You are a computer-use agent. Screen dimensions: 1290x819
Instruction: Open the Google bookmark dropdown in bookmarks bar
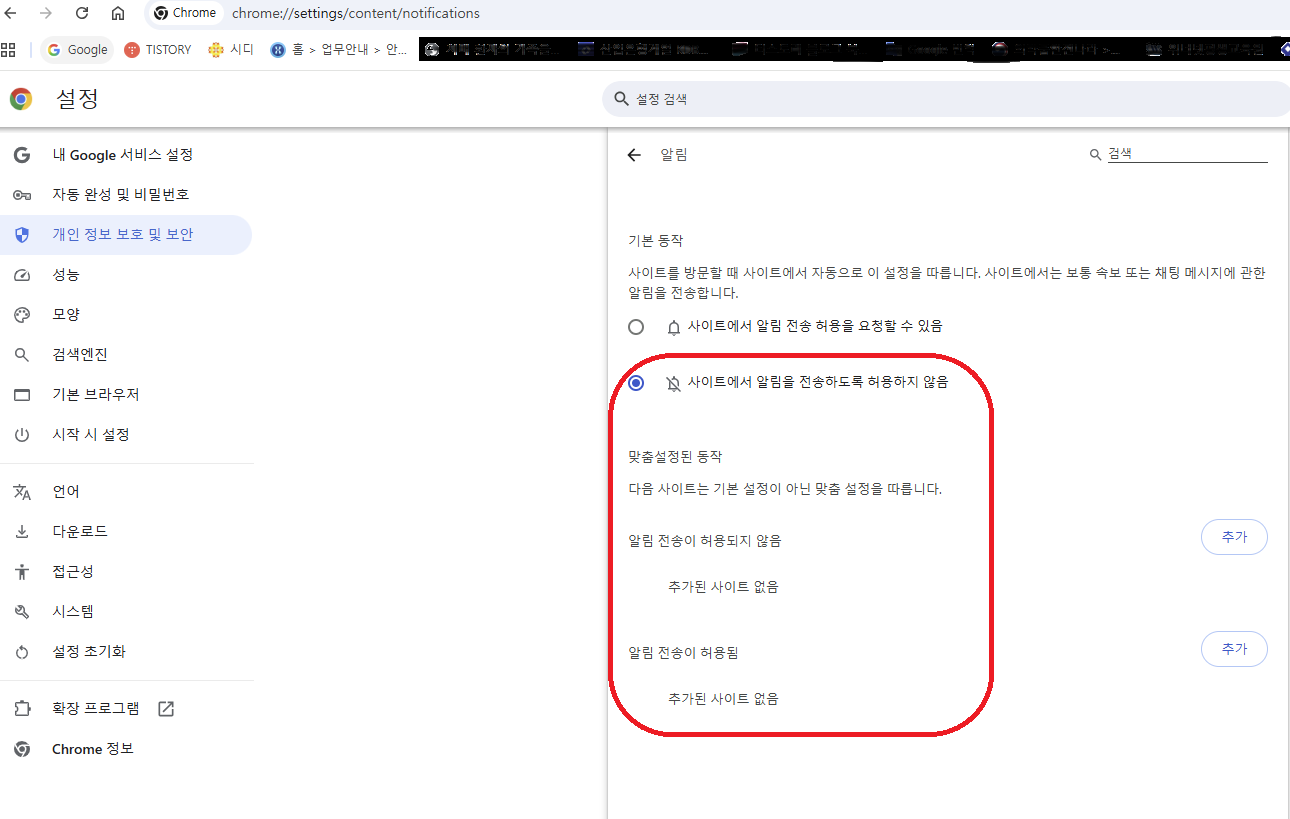(x=76, y=49)
